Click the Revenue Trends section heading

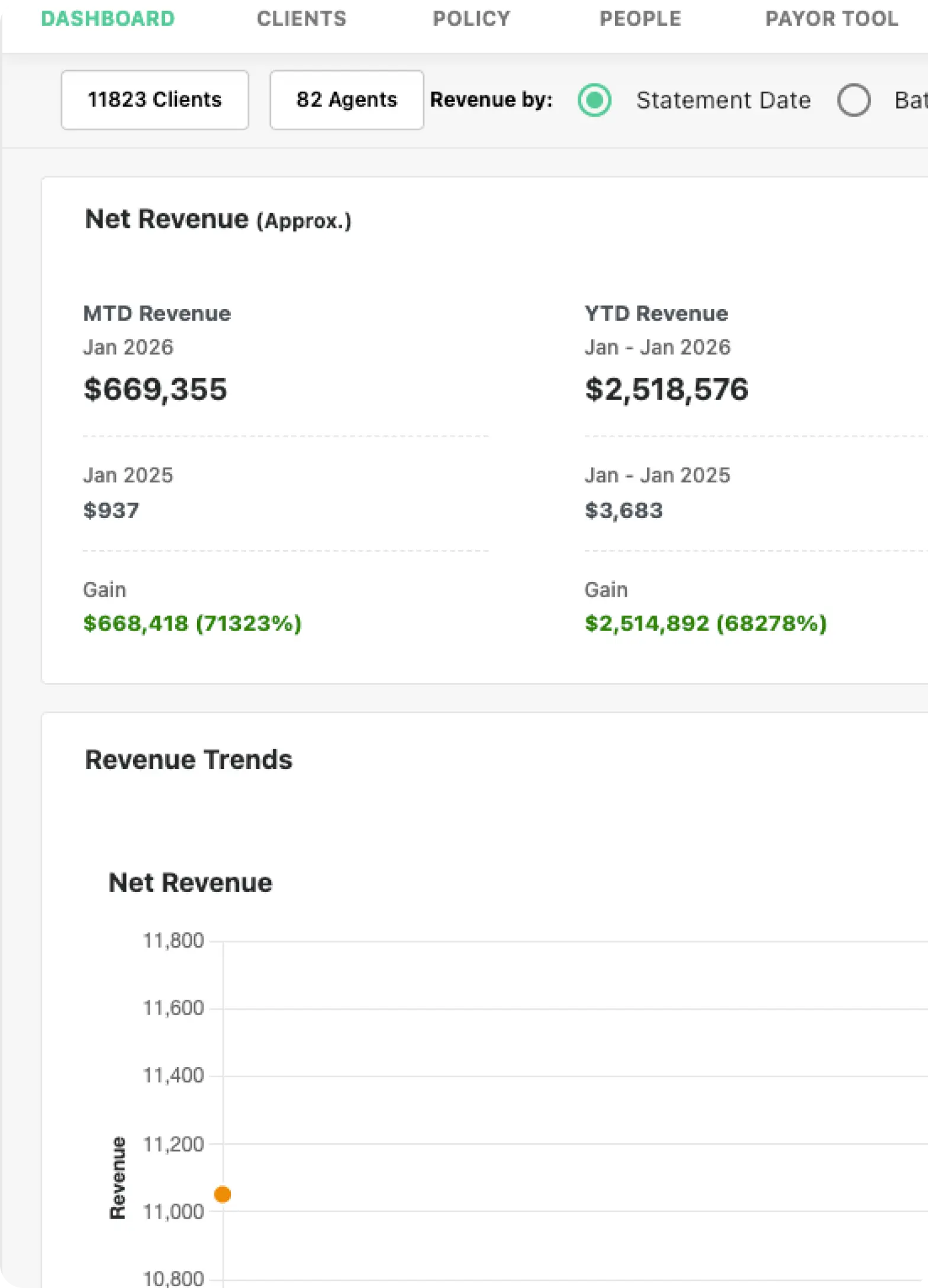point(188,760)
